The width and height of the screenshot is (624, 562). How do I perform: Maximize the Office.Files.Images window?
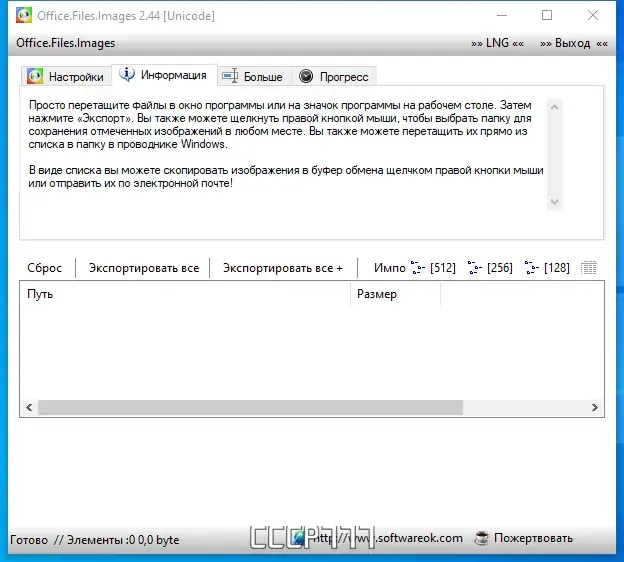tap(547, 16)
